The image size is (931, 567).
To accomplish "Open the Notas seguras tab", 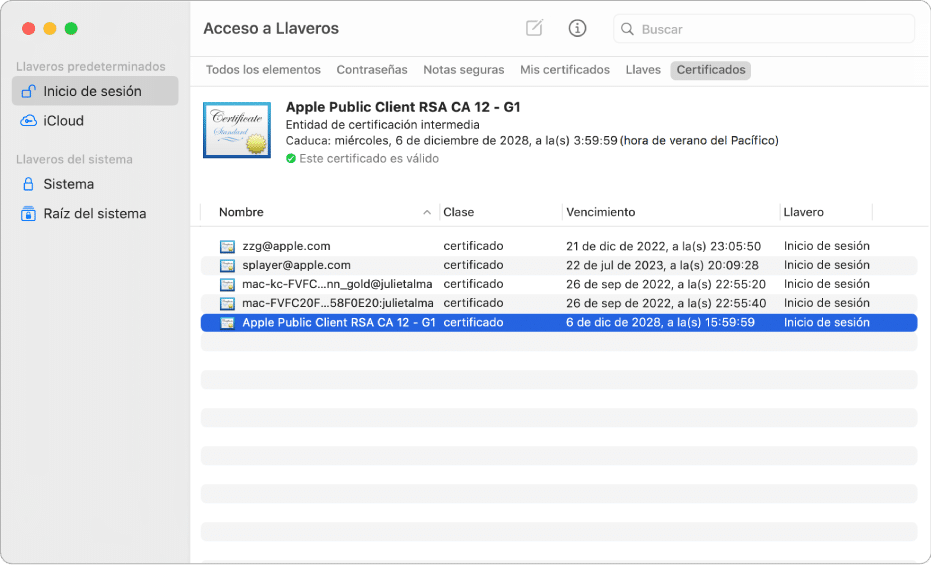I will [464, 70].
